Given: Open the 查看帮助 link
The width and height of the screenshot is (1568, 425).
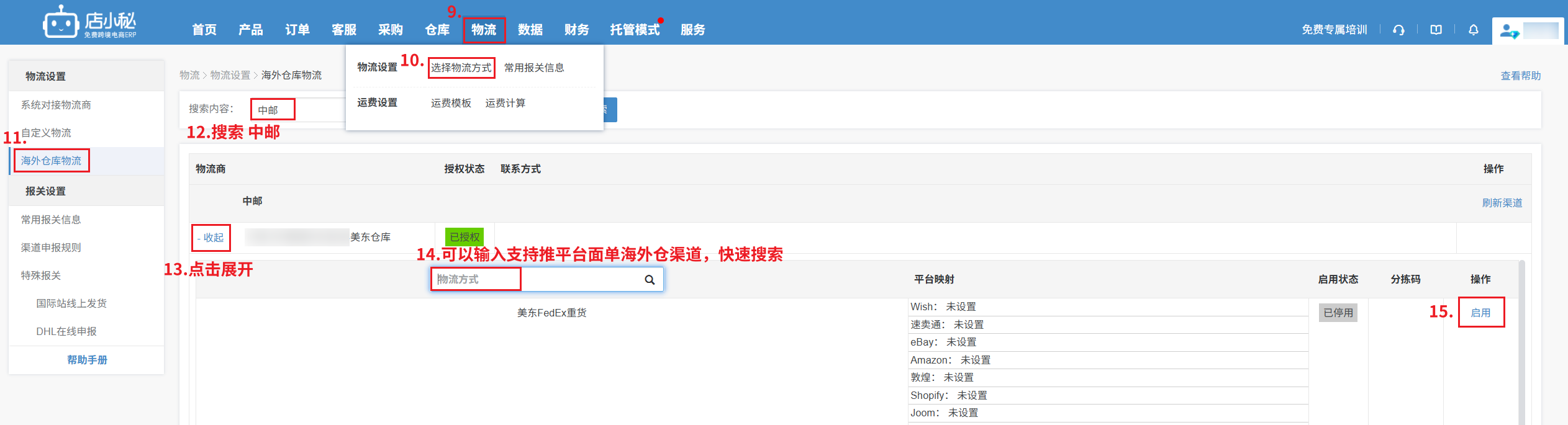Looking at the screenshot, I should [x=1520, y=76].
